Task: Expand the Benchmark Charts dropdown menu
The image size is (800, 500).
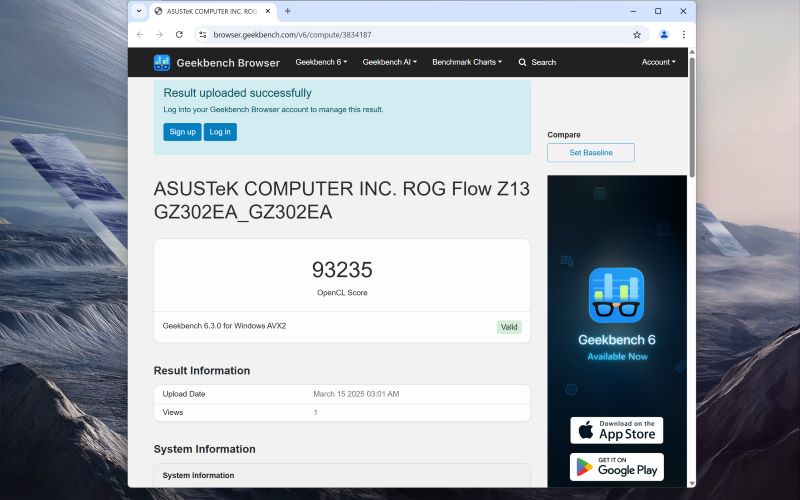Action: point(467,62)
